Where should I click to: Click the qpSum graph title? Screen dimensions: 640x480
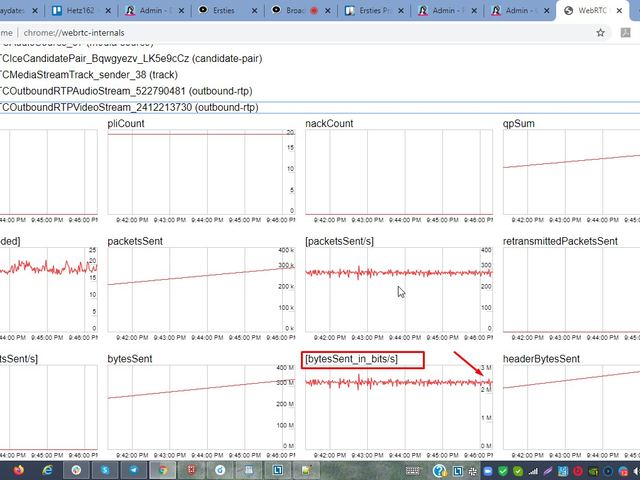tap(518, 123)
